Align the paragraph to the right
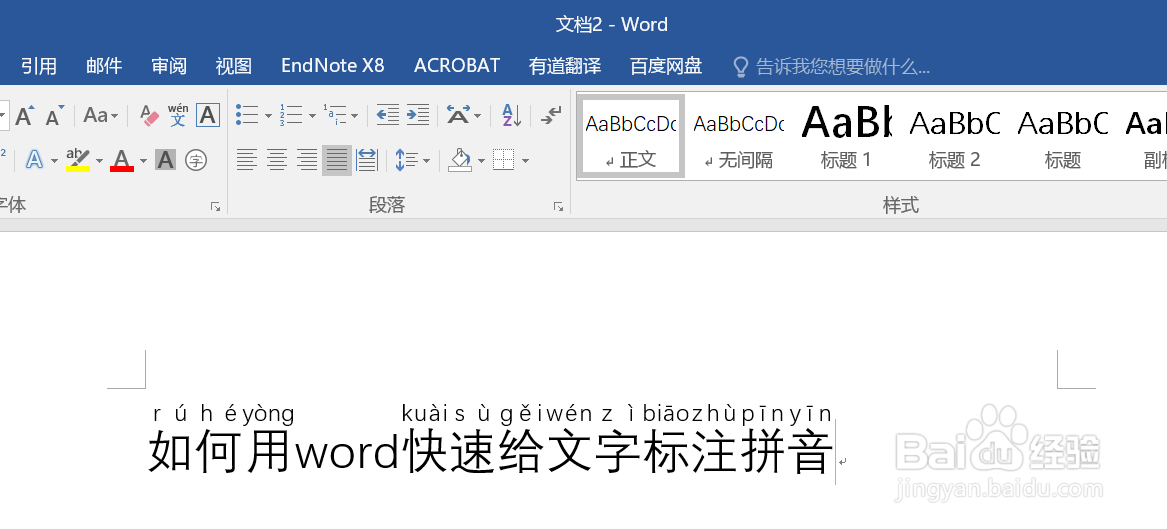The image size is (1167, 529). [307, 159]
